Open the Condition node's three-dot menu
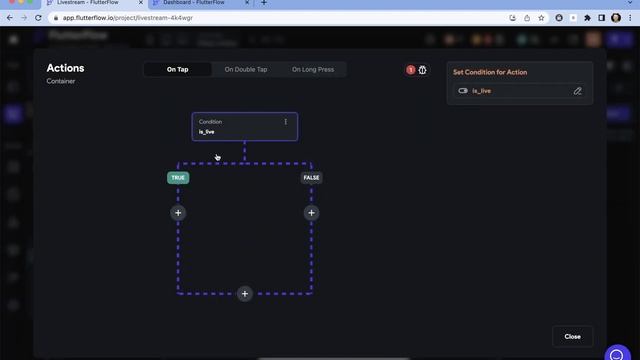The image size is (640, 360). pos(286,122)
